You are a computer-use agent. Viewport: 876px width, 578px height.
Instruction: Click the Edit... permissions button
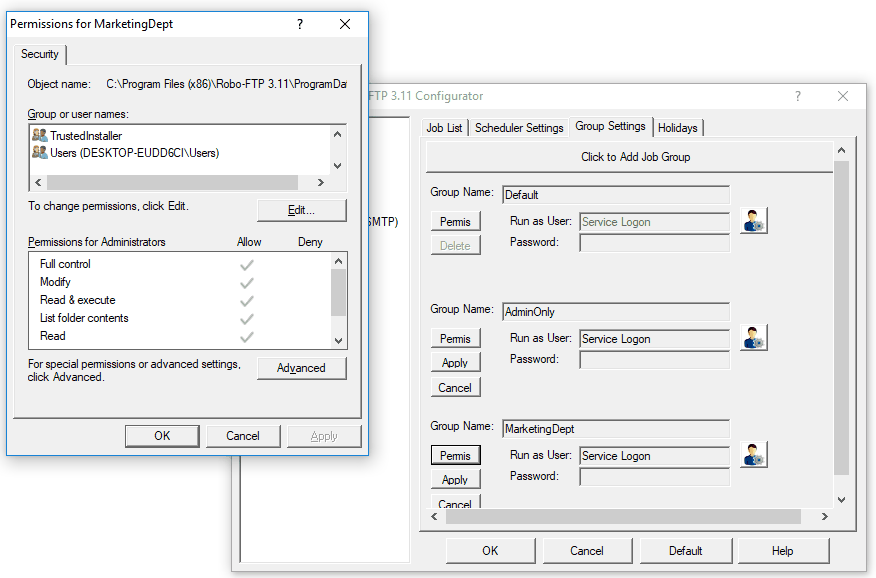pyautogui.click(x=302, y=210)
